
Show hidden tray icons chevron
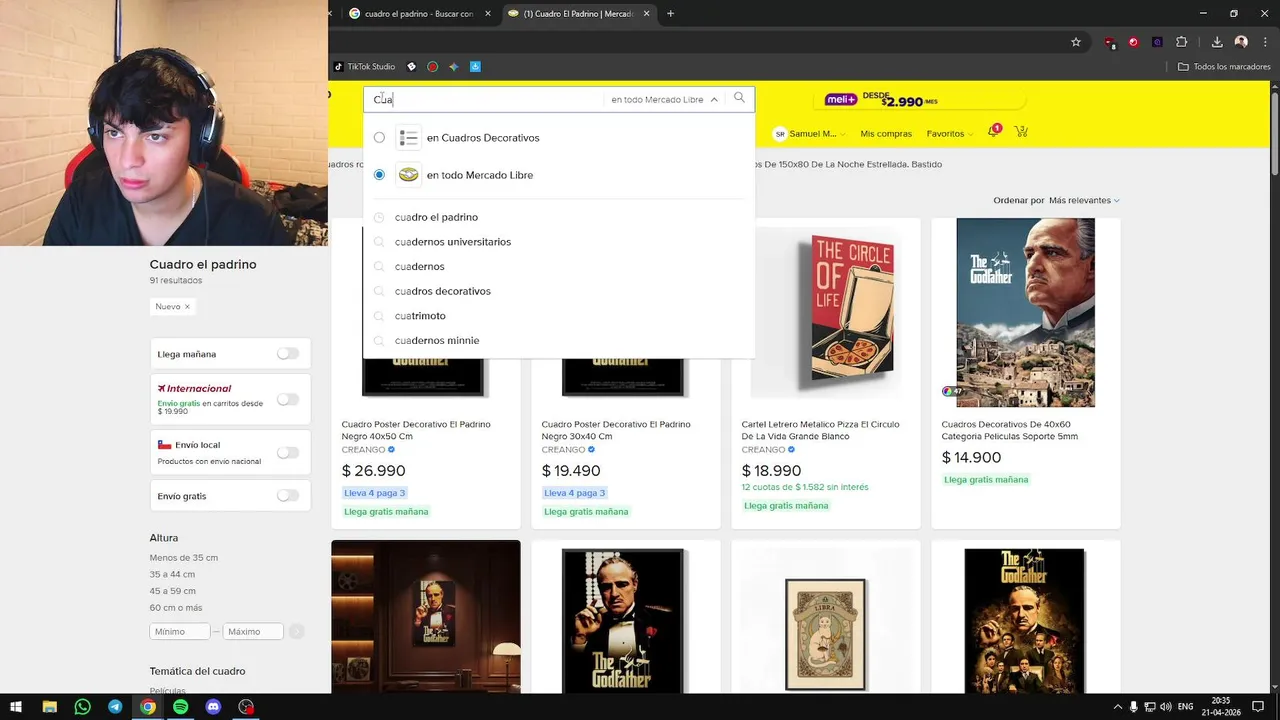(x=1117, y=706)
